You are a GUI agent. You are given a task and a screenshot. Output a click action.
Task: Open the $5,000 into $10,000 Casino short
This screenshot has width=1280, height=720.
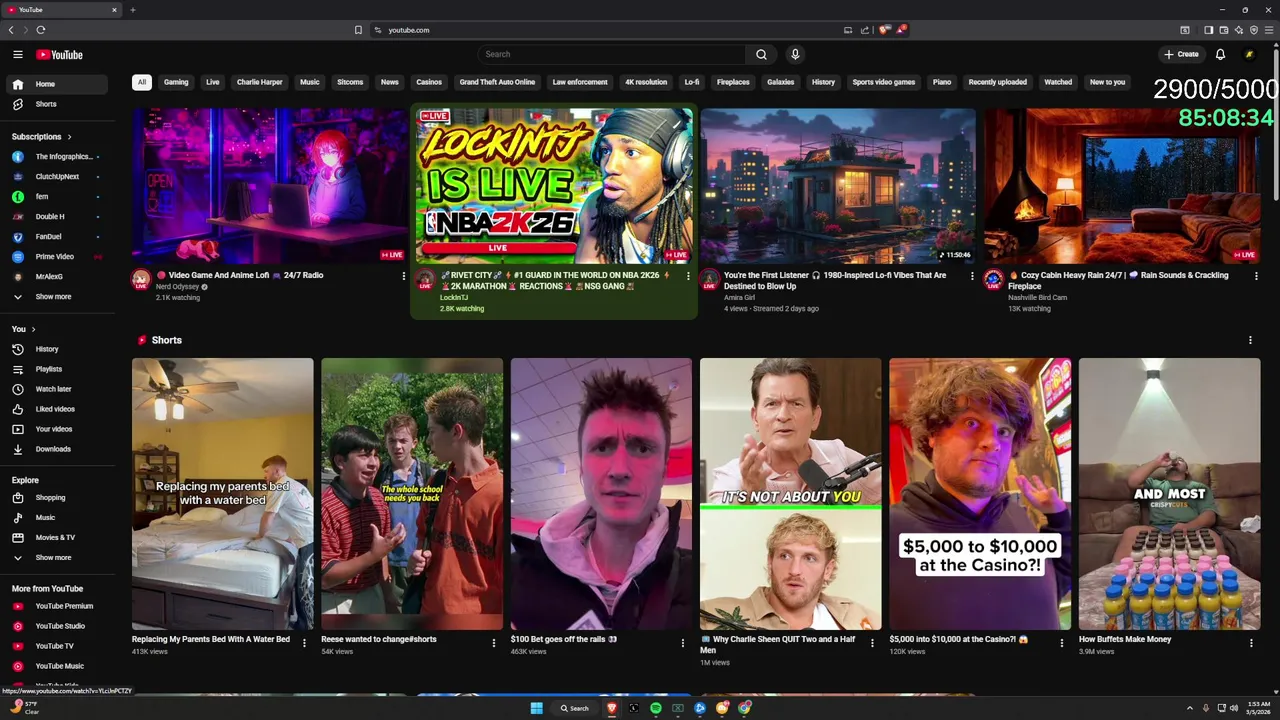(x=980, y=494)
